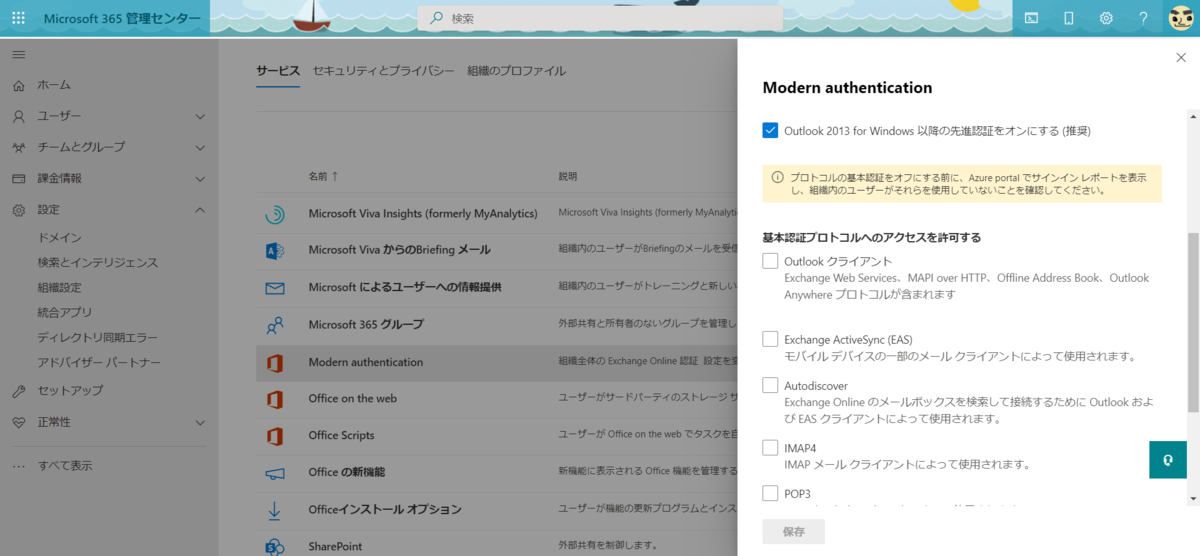Viewport: 1200px width, 556px height.
Task: Click the panel vertical scrollbar
Action: pyautogui.click(x=1193, y=321)
